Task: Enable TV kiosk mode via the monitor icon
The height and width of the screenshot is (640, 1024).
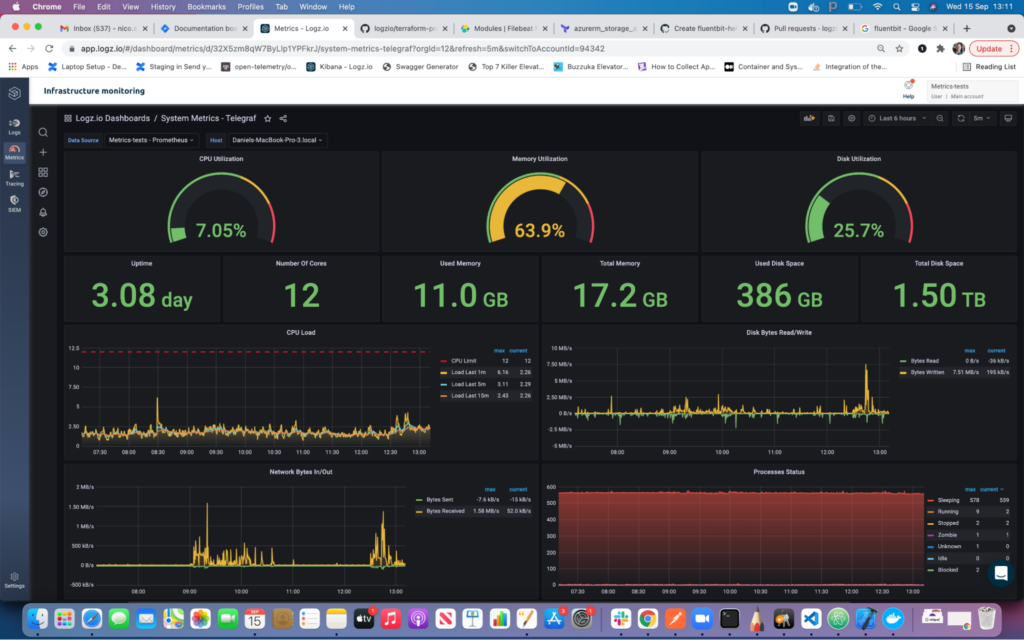Action: (1008, 118)
